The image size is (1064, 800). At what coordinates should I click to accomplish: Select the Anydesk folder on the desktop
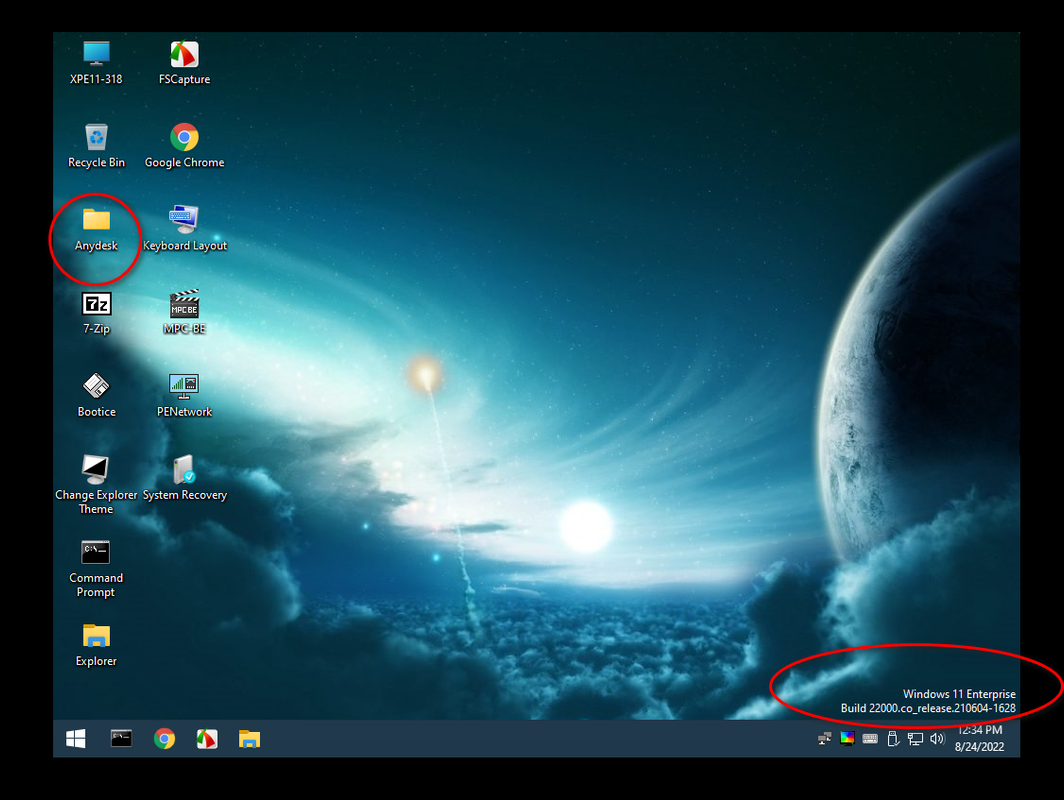[x=96, y=229]
